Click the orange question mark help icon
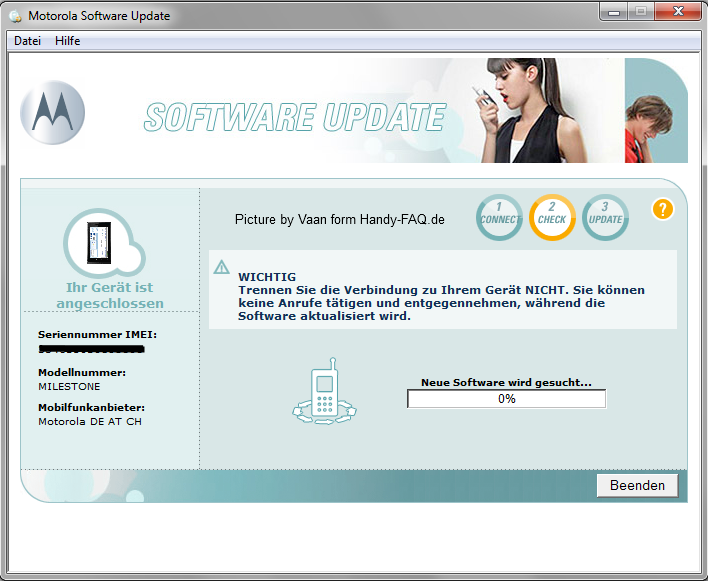Viewport: 708px width, 581px height. (663, 209)
